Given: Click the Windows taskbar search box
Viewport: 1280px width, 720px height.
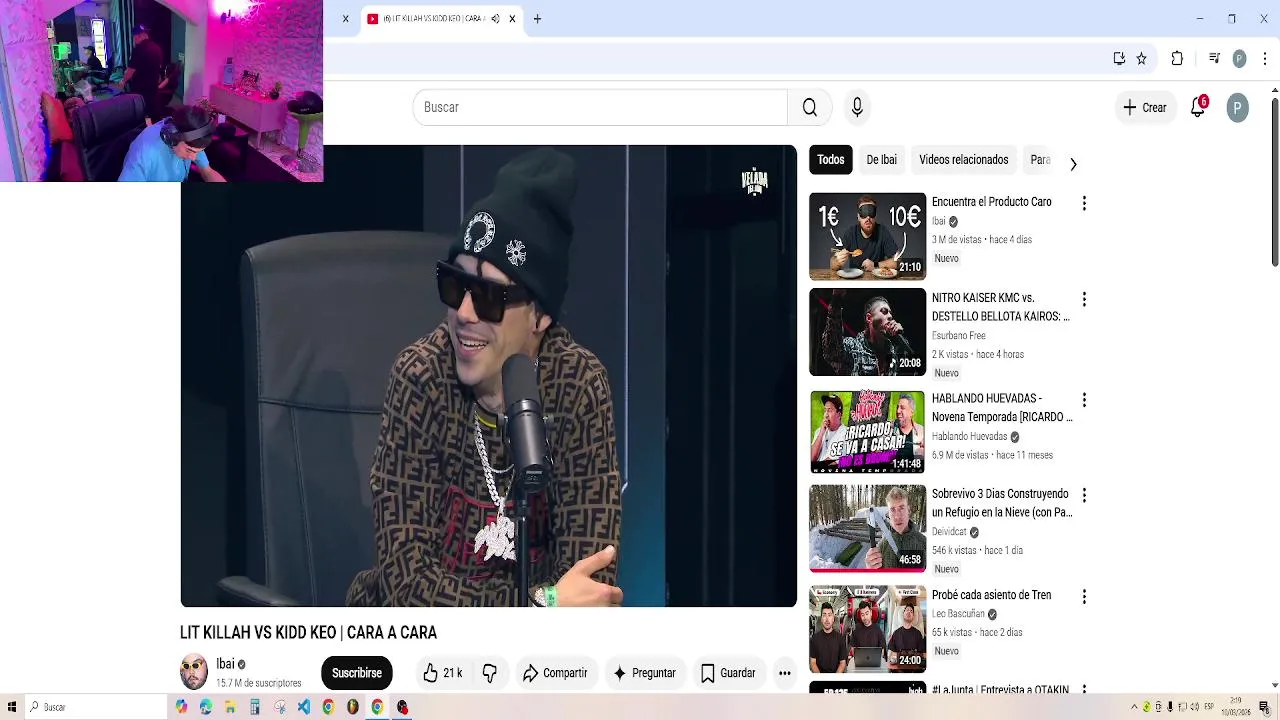Looking at the screenshot, I should click(96, 707).
